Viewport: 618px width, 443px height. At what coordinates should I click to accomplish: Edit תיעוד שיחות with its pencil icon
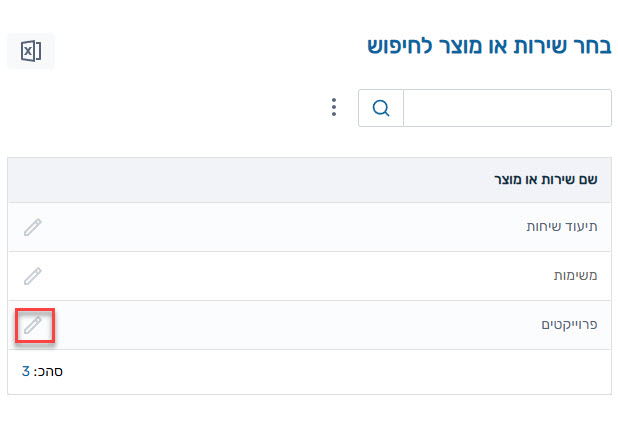(x=33, y=227)
